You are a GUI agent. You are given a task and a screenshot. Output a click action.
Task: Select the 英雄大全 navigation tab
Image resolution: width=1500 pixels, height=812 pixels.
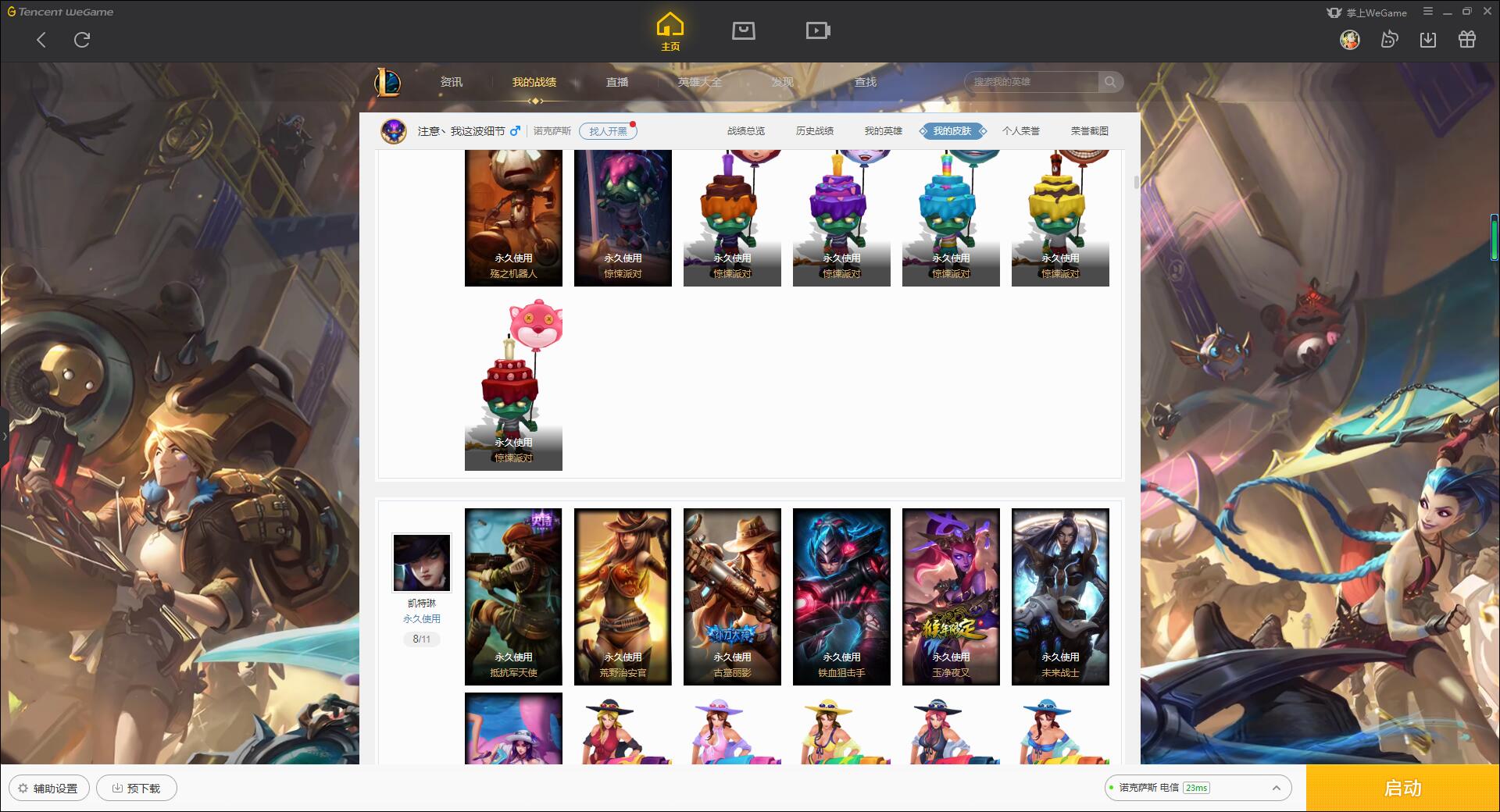click(x=700, y=82)
